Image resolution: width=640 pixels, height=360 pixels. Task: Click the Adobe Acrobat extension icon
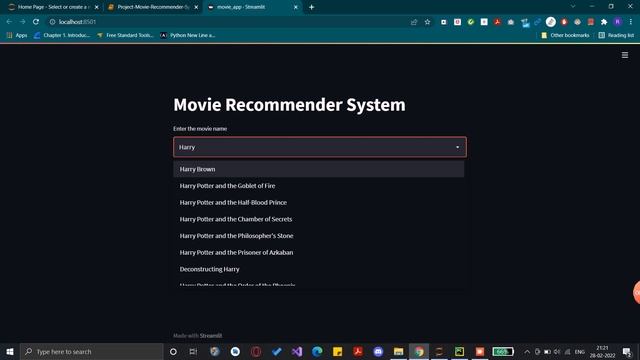[x=497, y=22]
